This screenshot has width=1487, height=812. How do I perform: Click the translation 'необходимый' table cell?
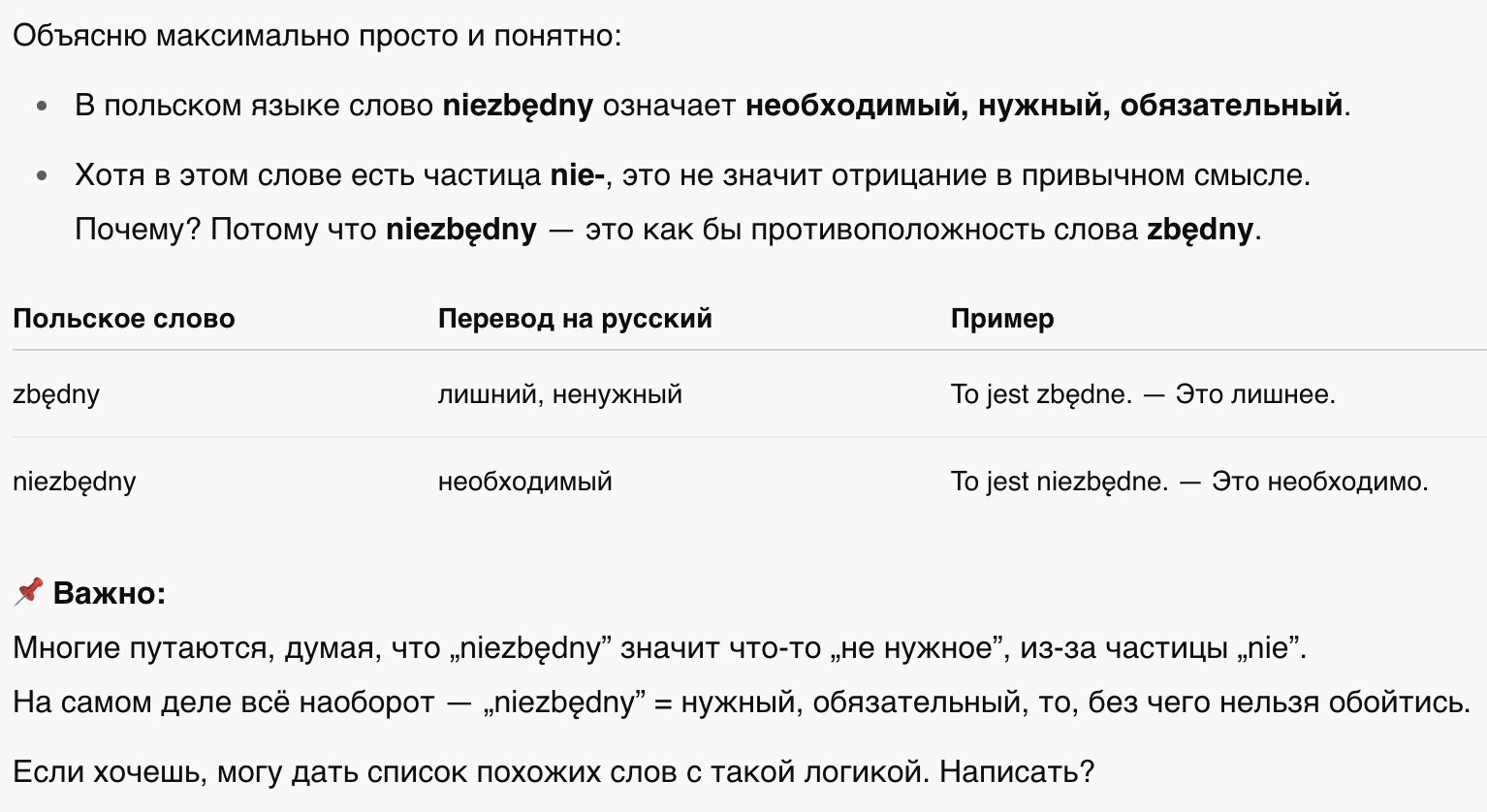[x=525, y=482]
